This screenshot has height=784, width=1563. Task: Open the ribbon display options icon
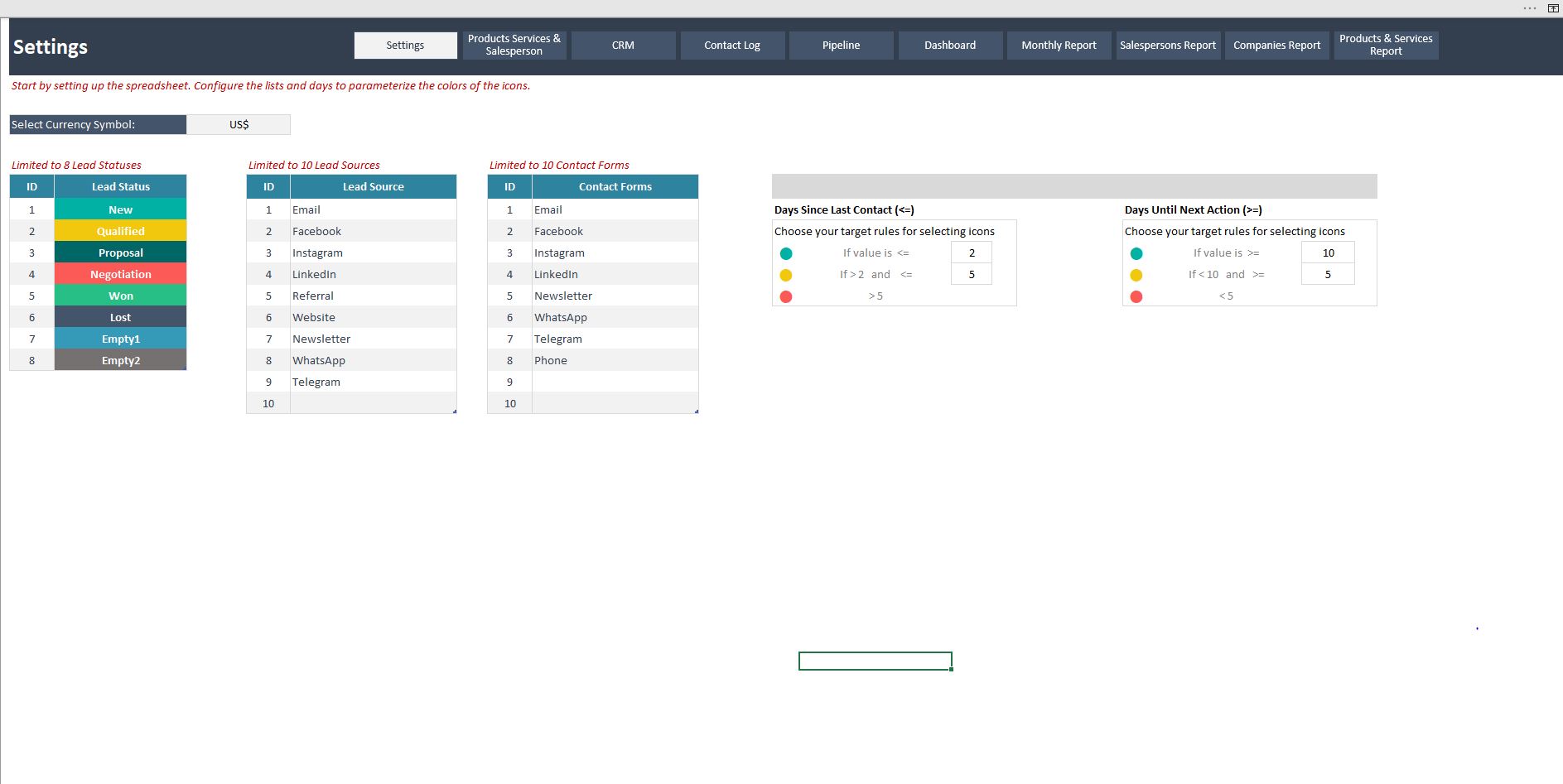point(1553,8)
